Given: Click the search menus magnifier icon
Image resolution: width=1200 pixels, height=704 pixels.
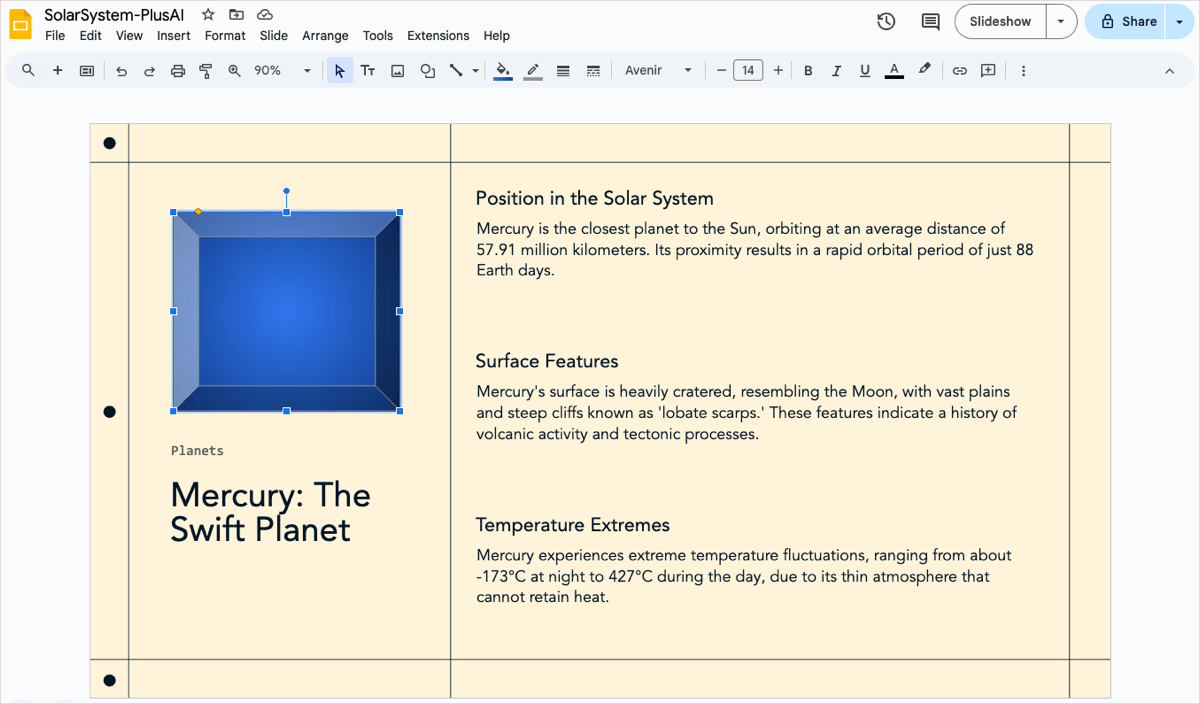Looking at the screenshot, I should pos(28,71).
